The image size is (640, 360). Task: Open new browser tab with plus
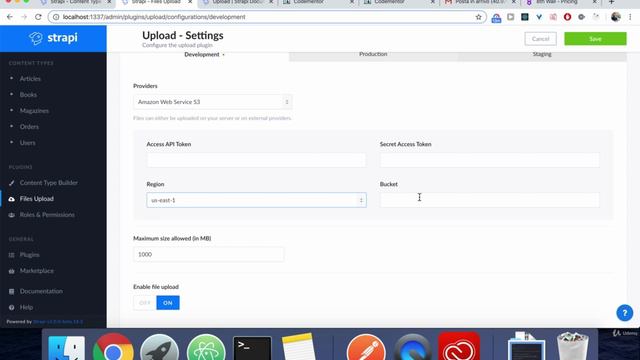tap(611, 2)
